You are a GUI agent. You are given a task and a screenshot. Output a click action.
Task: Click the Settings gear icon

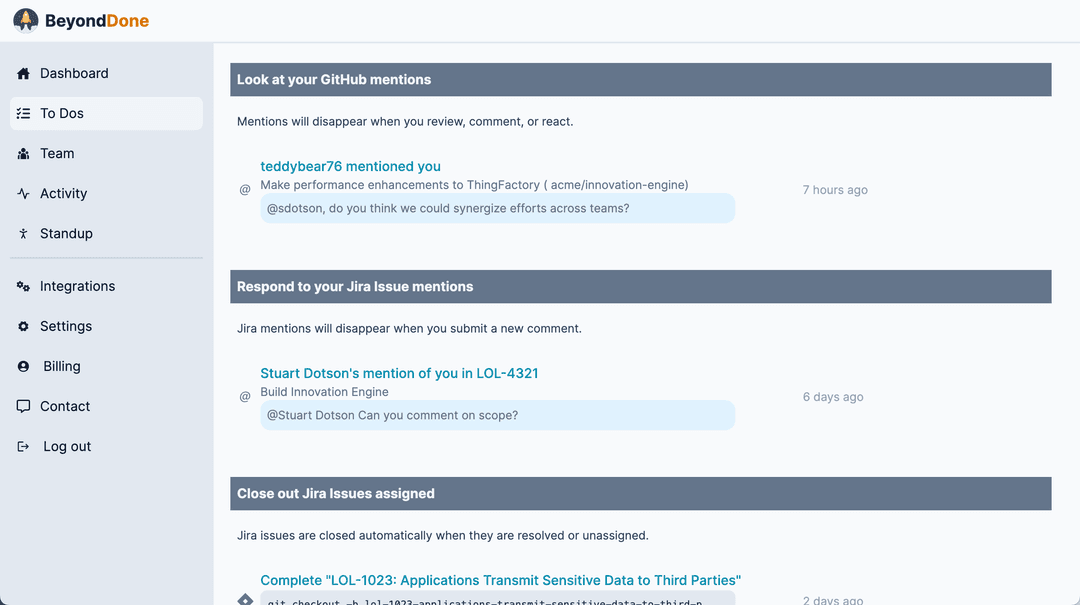23,327
